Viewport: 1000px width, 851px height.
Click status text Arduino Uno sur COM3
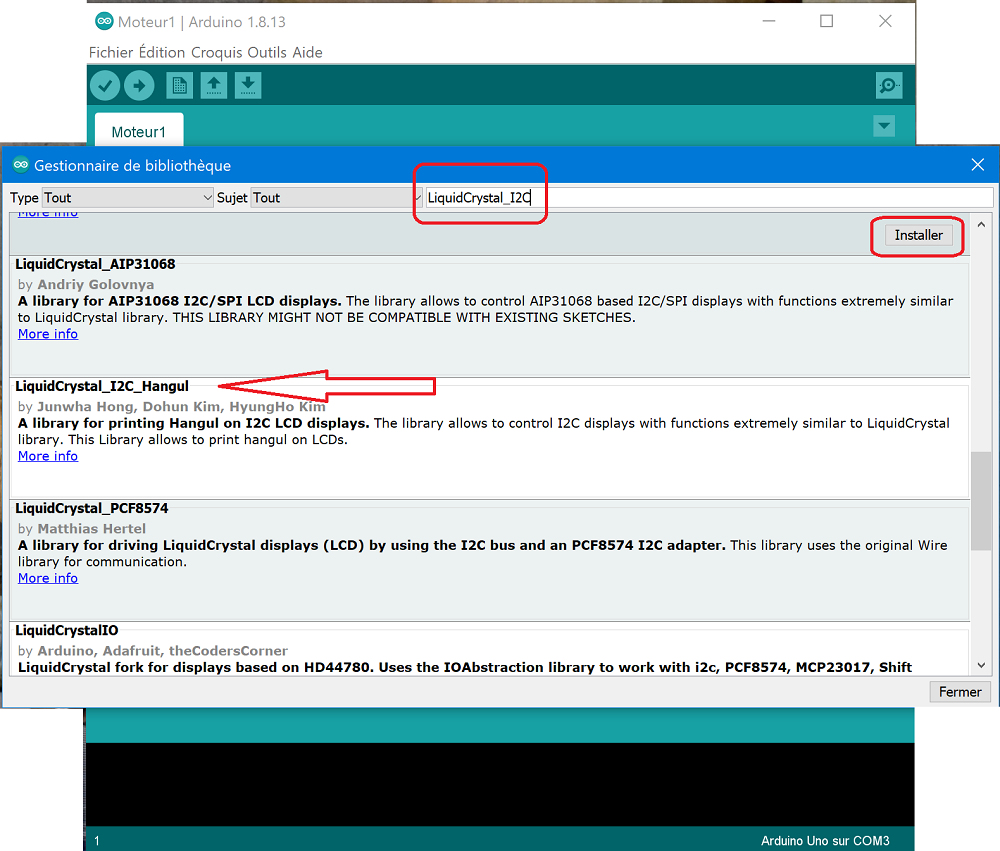(x=825, y=841)
